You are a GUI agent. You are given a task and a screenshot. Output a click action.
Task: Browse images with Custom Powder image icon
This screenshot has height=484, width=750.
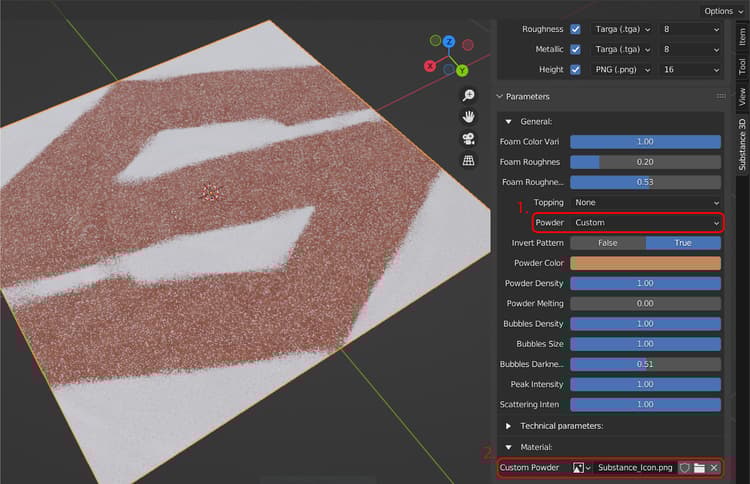pyautogui.click(x=581, y=467)
